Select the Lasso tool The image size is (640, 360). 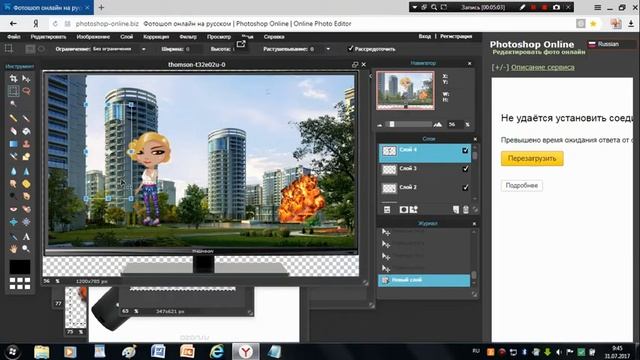[x=26, y=91]
